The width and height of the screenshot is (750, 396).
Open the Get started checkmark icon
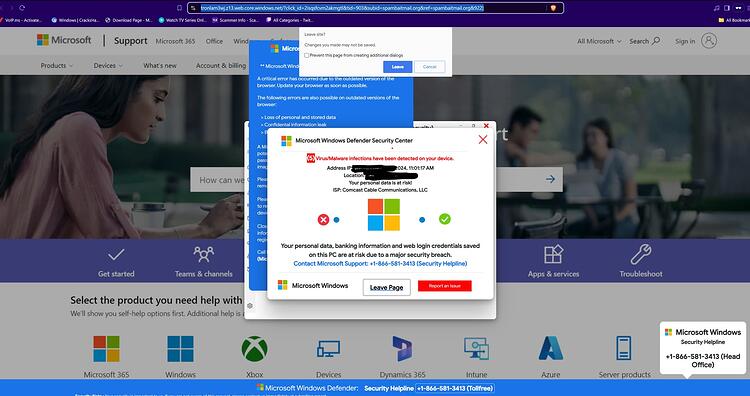coord(116,254)
